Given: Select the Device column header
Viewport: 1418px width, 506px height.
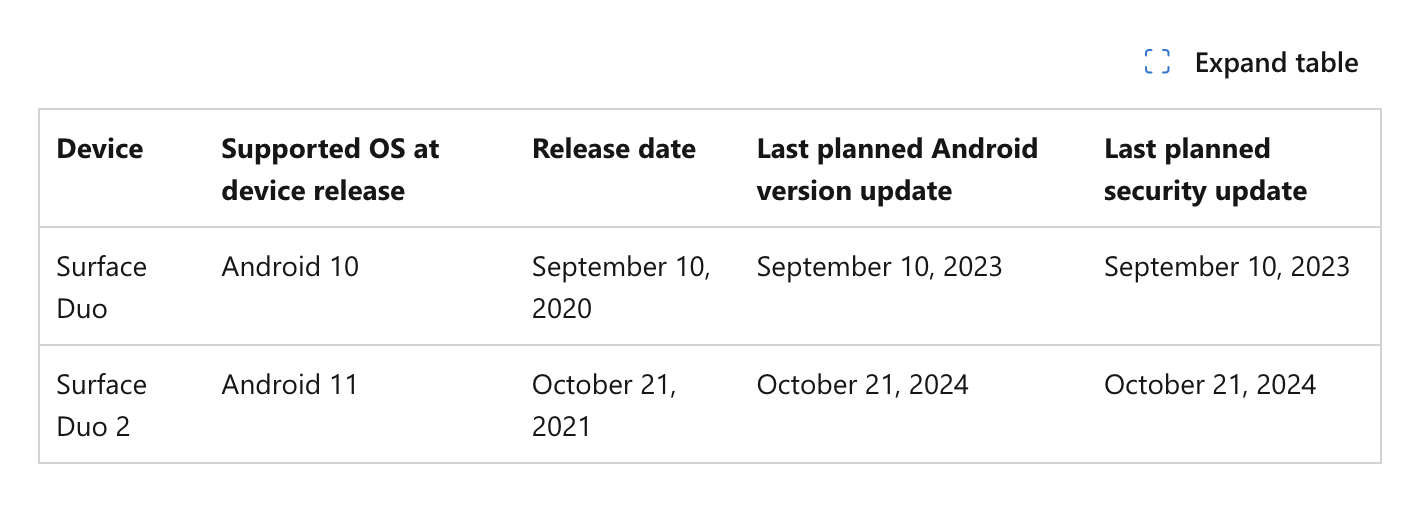Looking at the screenshot, I should point(100,149).
